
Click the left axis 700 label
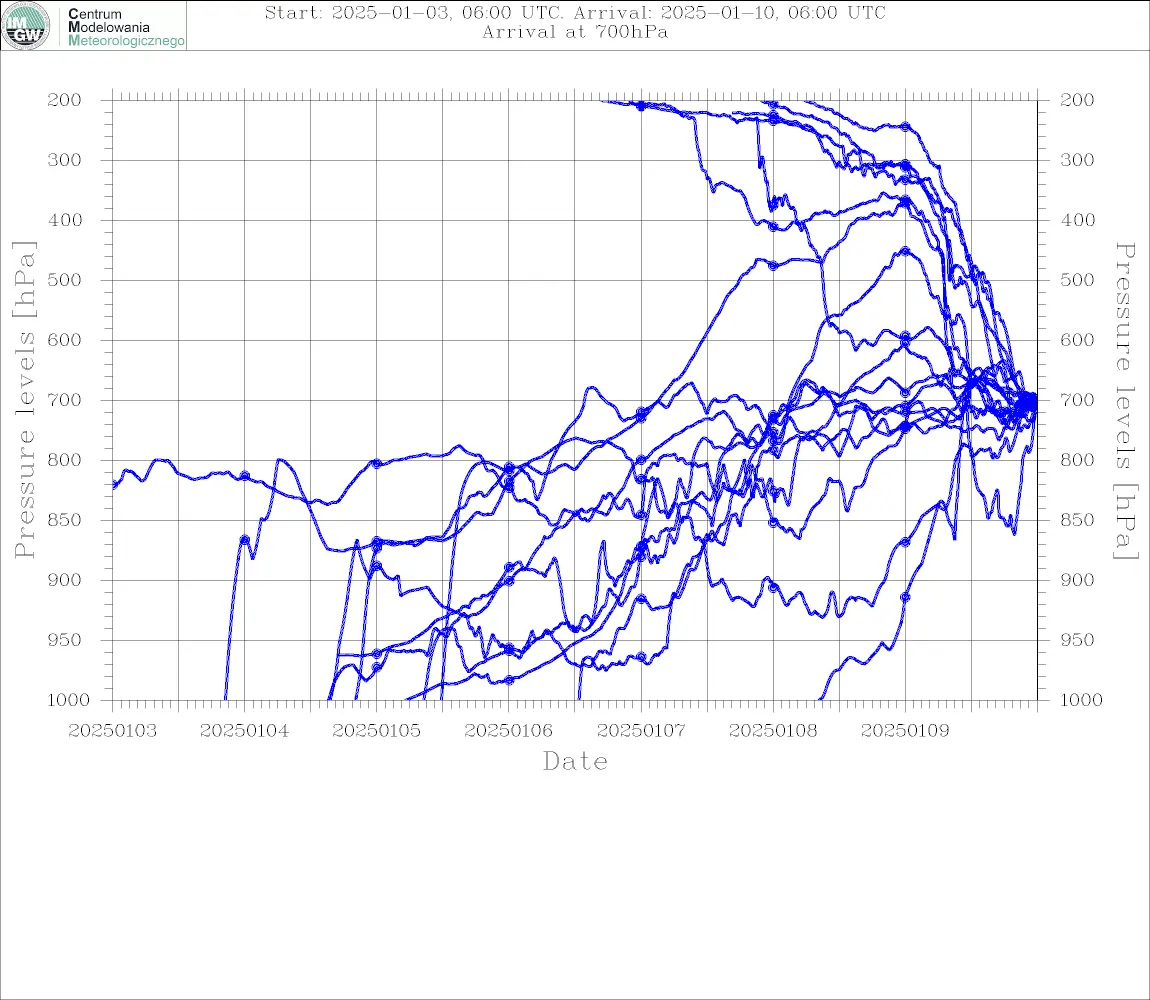click(65, 401)
